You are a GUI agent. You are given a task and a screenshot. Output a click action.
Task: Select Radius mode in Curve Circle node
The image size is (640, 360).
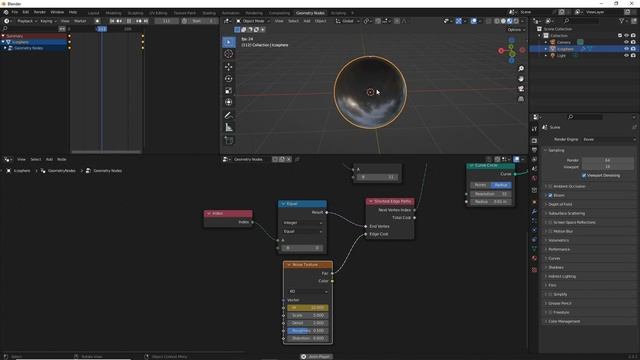pyautogui.click(x=501, y=185)
